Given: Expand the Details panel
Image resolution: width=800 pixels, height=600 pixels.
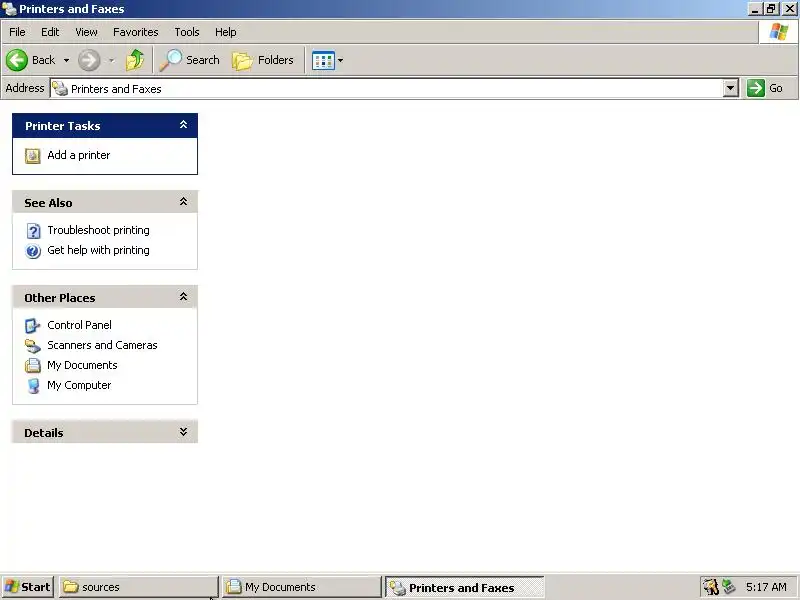Looking at the screenshot, I should pos(183,432).
